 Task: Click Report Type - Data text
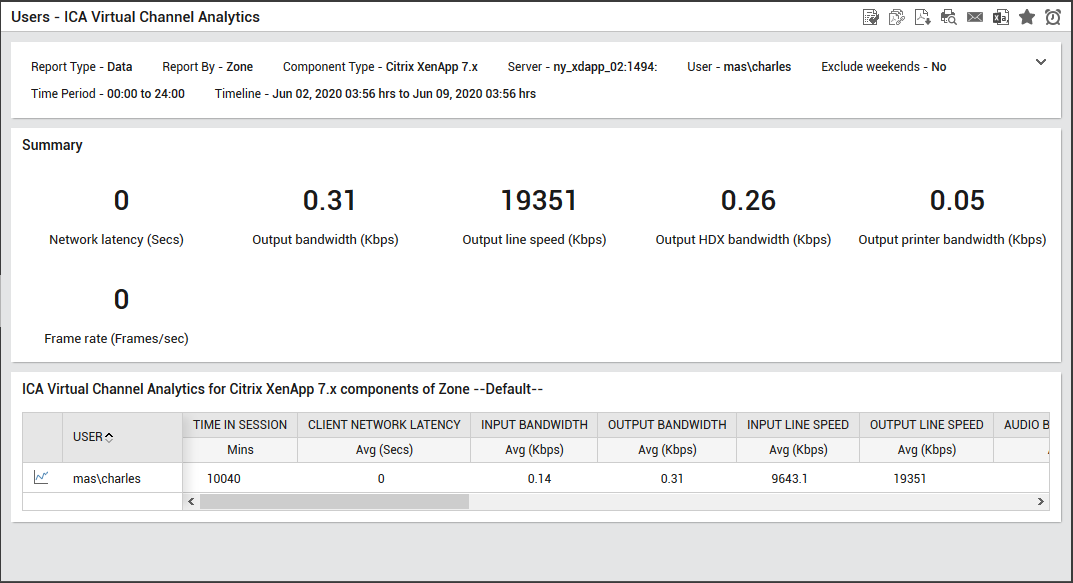[x=81, y=66]
